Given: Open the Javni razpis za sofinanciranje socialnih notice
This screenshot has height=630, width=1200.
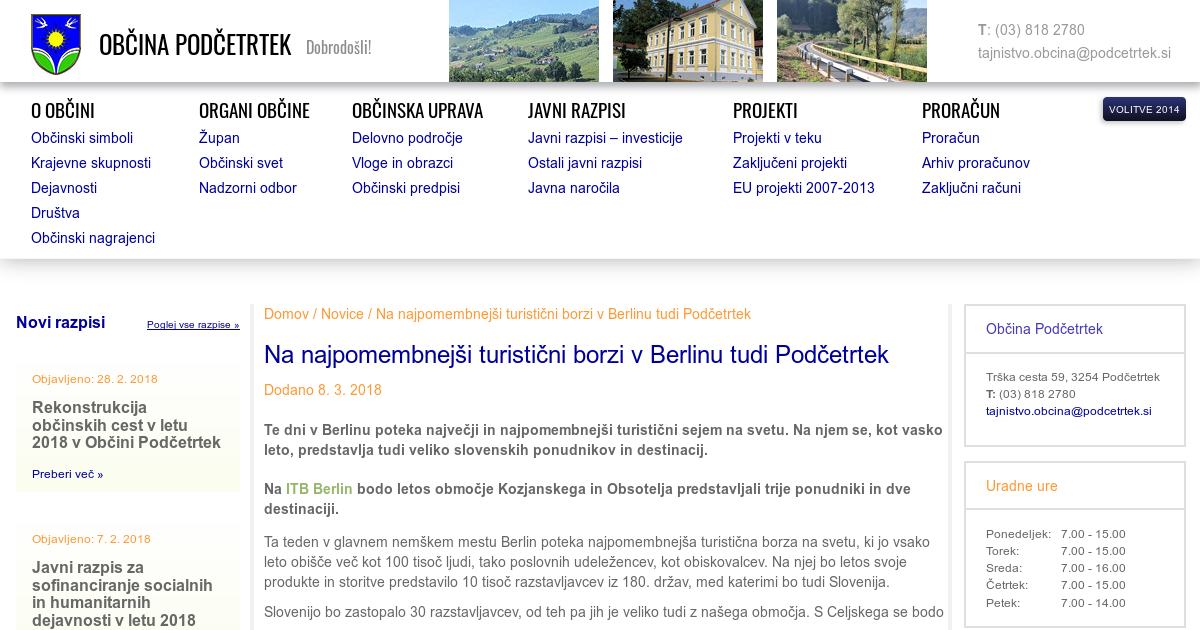Looking at the screenshot, I should [122, 594].
